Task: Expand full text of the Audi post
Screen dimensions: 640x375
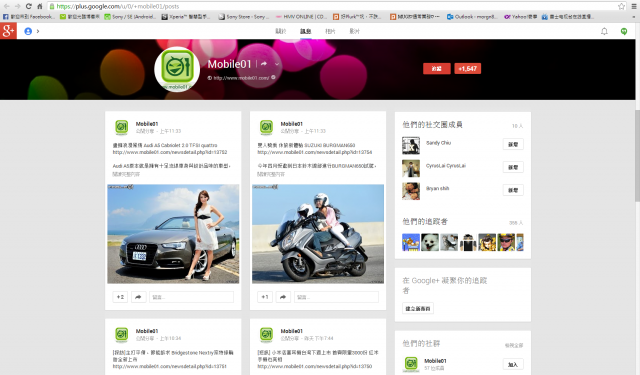Action: [126, 174]
